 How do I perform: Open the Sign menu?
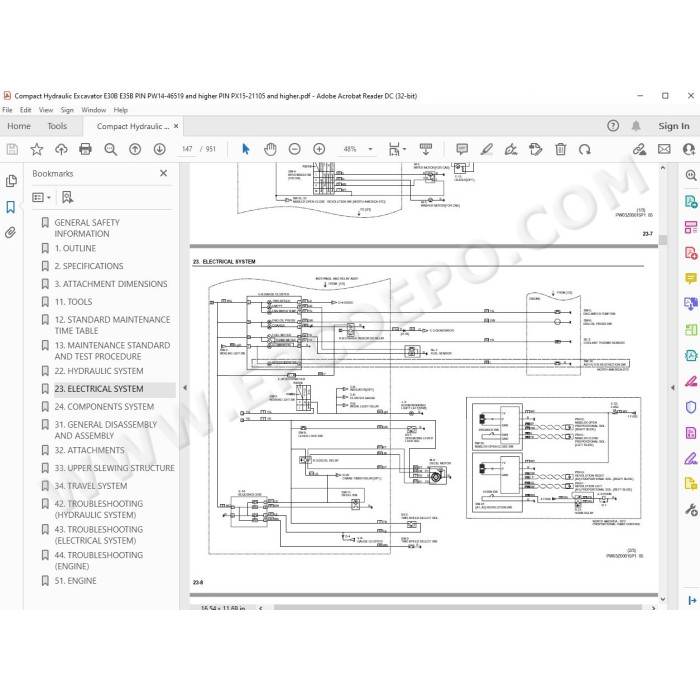pos(67,110)
